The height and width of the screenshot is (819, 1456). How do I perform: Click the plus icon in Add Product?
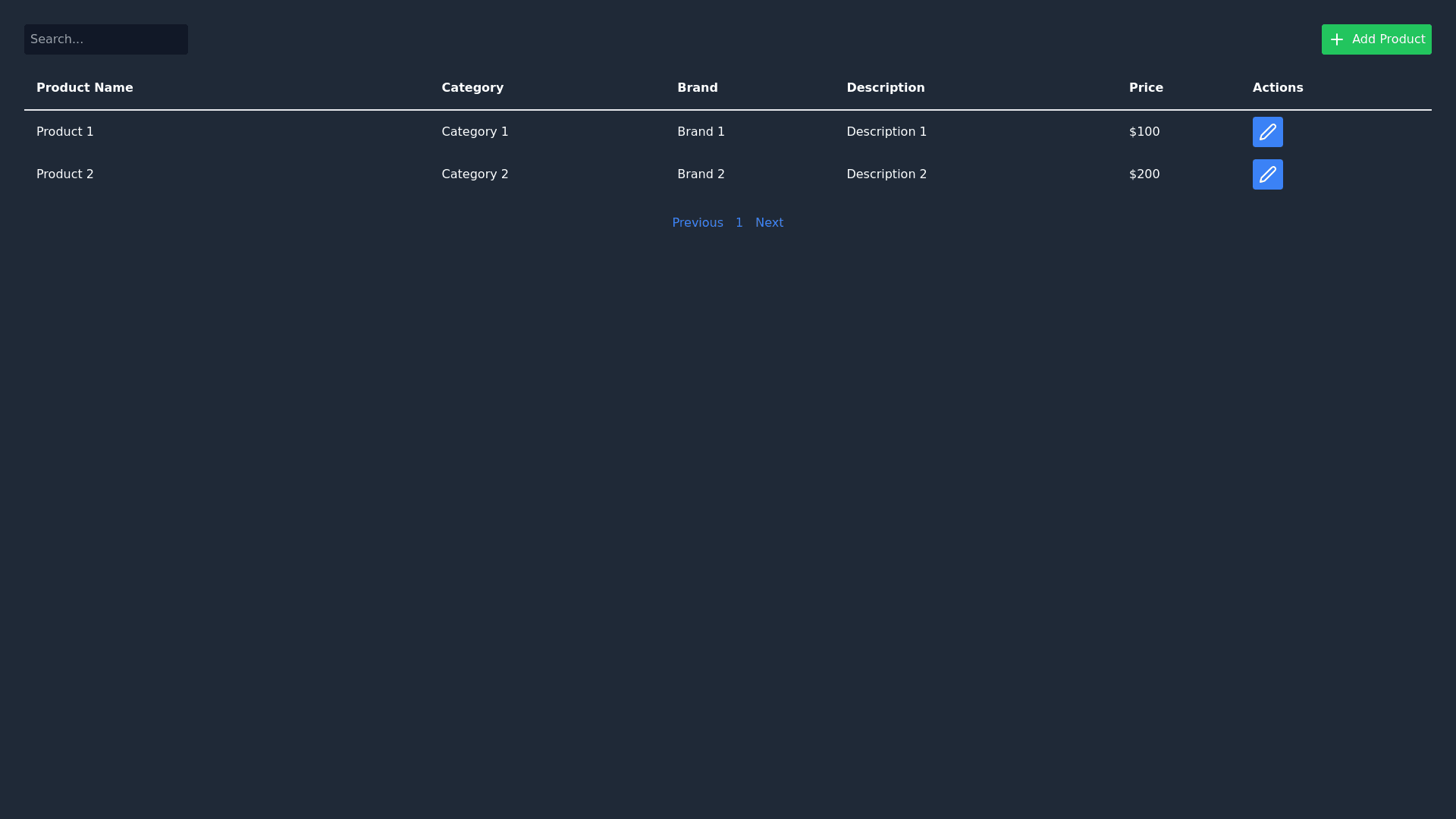coord(1336,39)
